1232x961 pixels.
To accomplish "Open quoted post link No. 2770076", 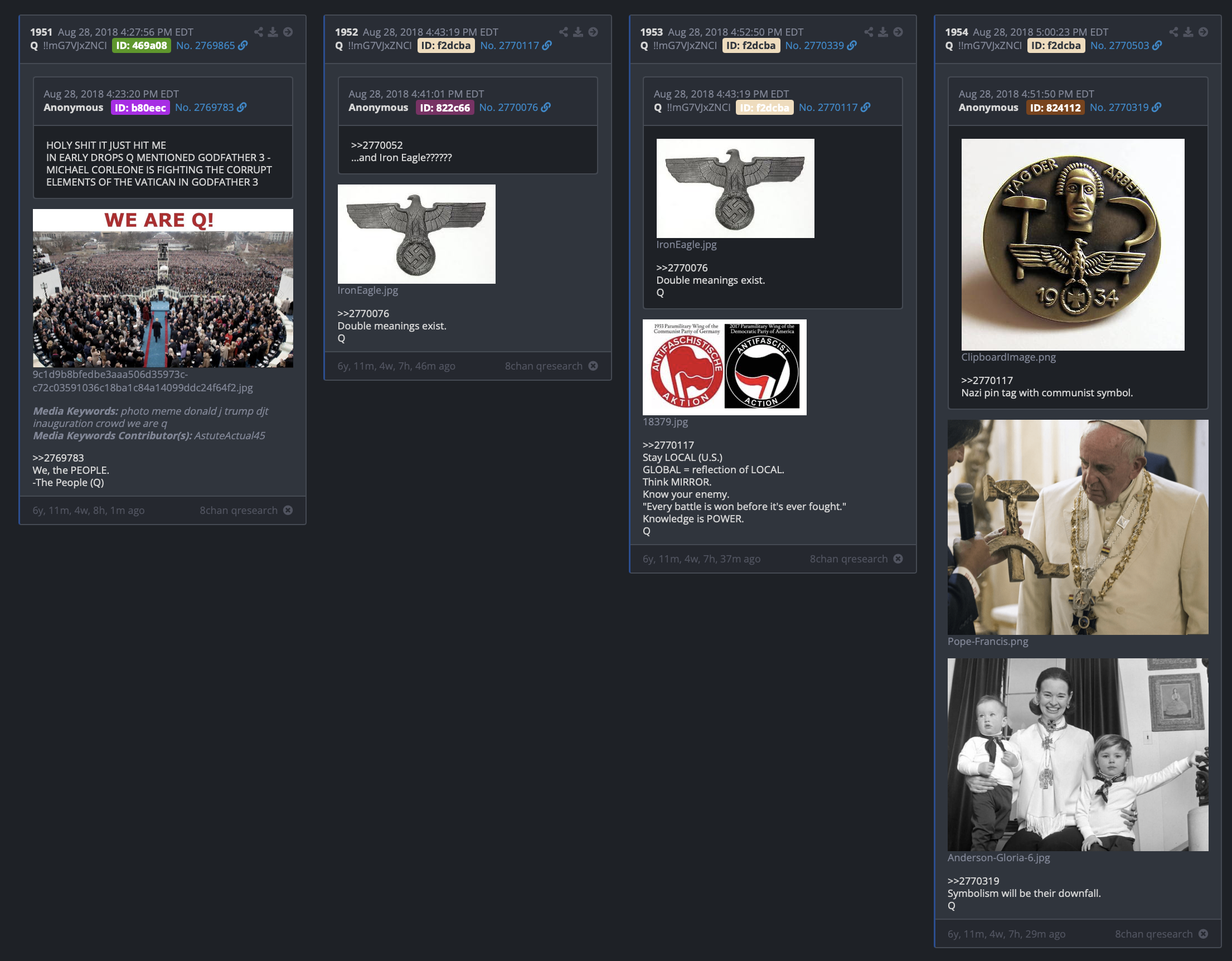I will [508, 108].
